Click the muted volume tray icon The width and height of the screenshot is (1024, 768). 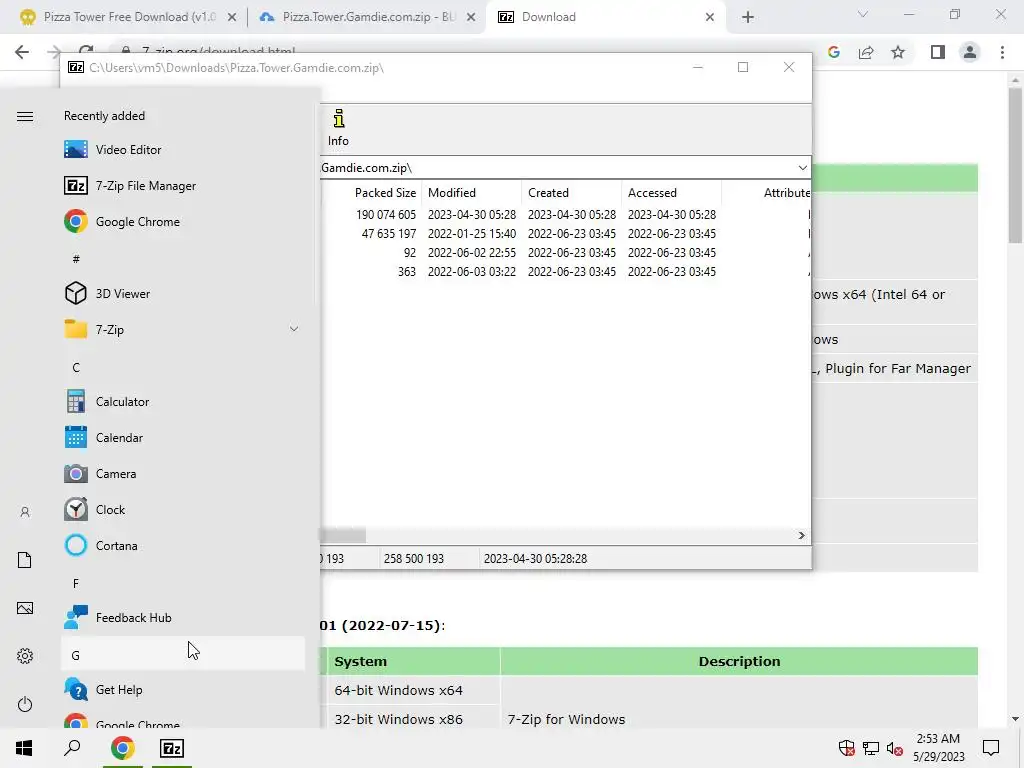[895, 748]
